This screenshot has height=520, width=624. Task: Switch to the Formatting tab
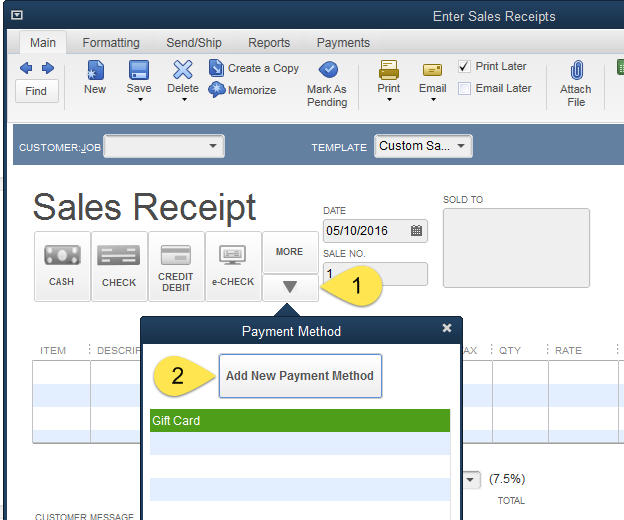111,43
